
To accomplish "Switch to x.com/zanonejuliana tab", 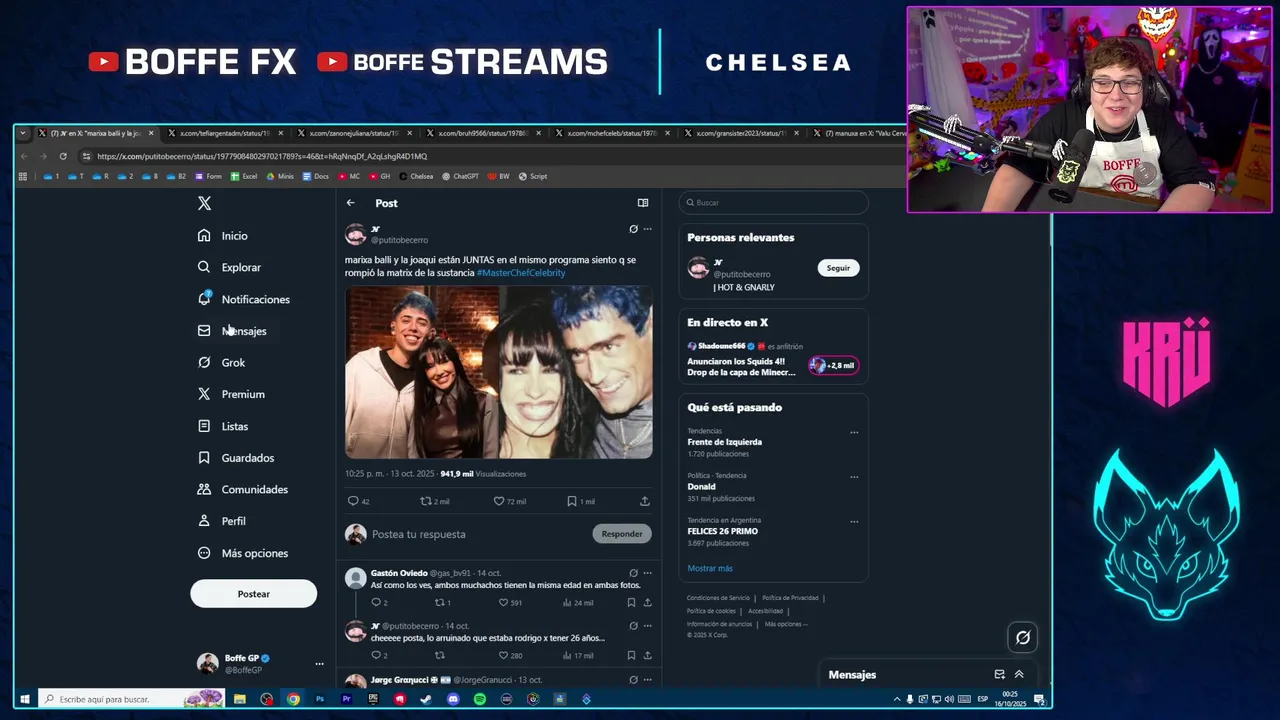I will click(354, 133).
